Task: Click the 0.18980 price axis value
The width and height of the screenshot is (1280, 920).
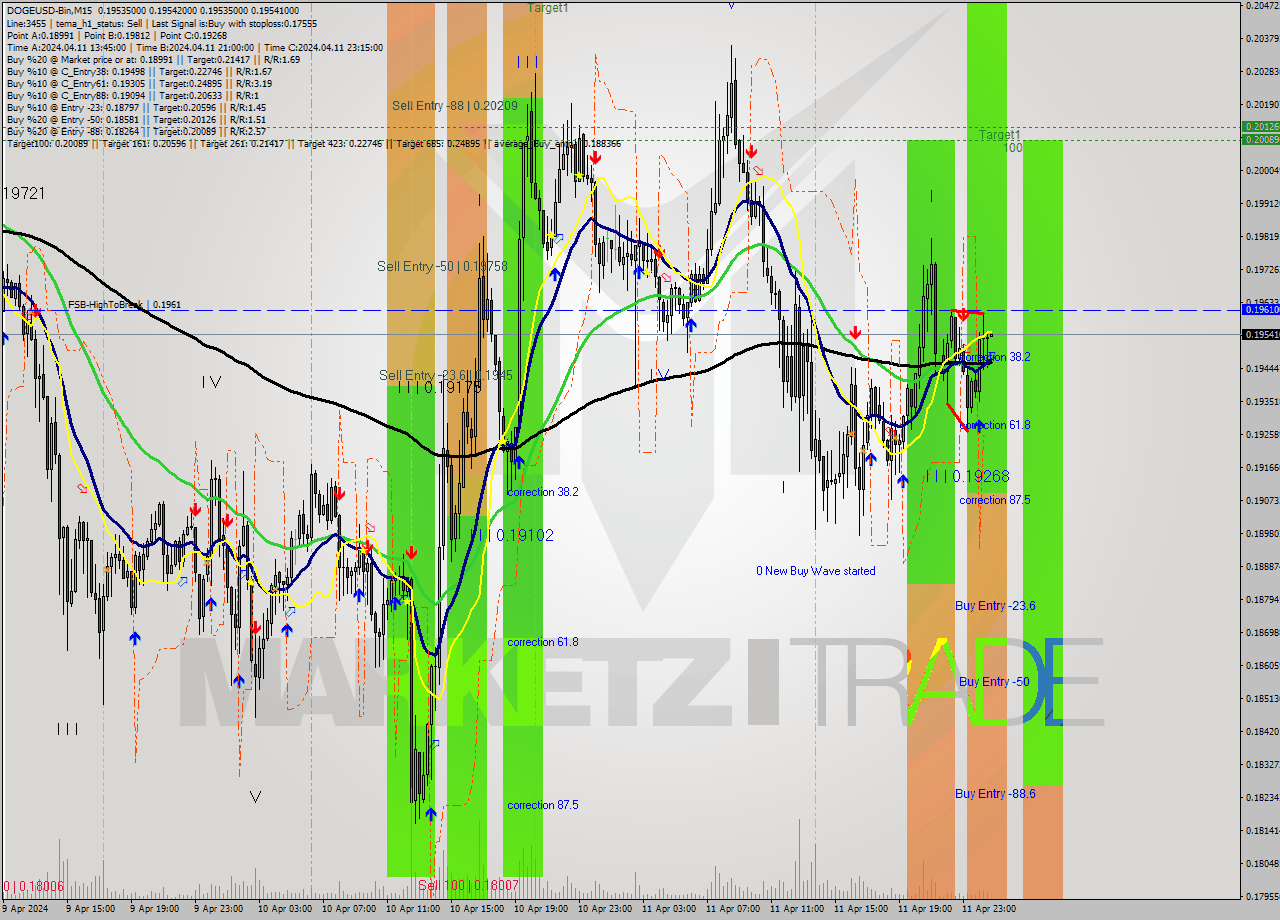Action: [x=1262, y=533]
